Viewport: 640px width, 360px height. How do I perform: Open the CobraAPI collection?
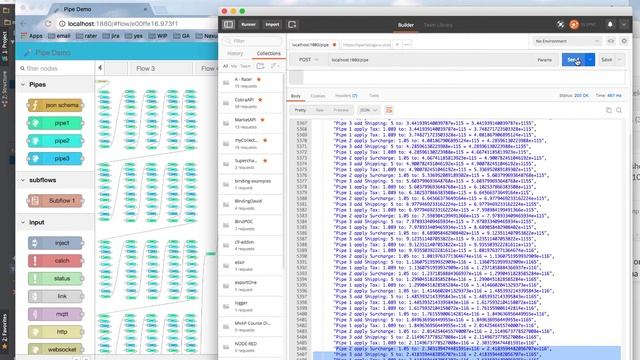pos(251,103)
